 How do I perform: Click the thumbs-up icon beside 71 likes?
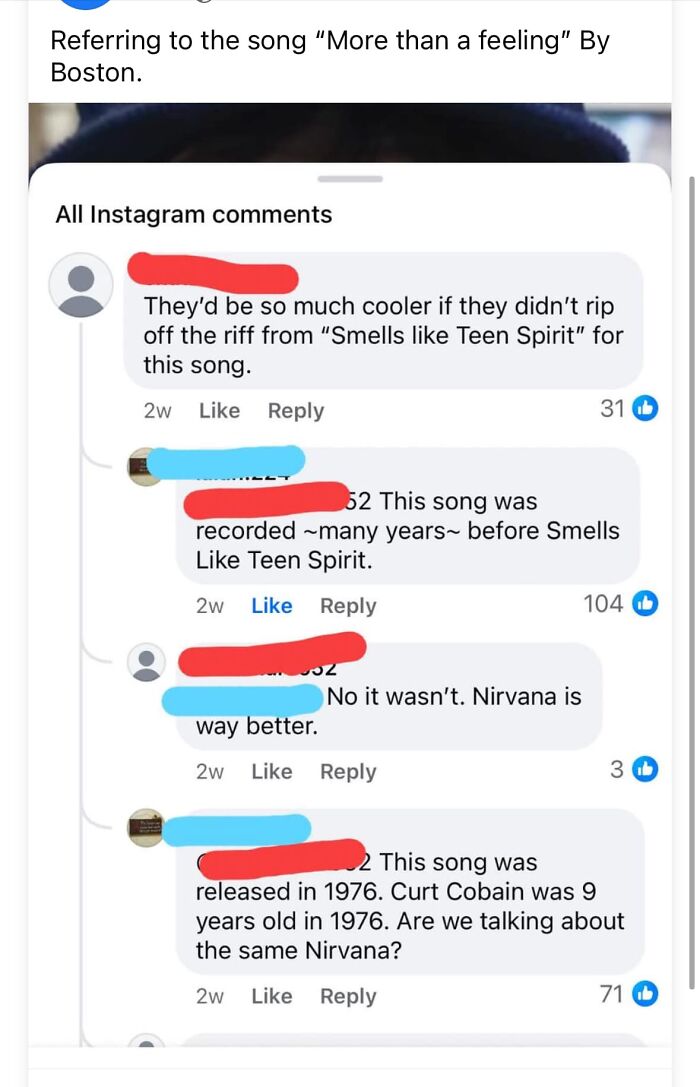click(x=645, y=995)
